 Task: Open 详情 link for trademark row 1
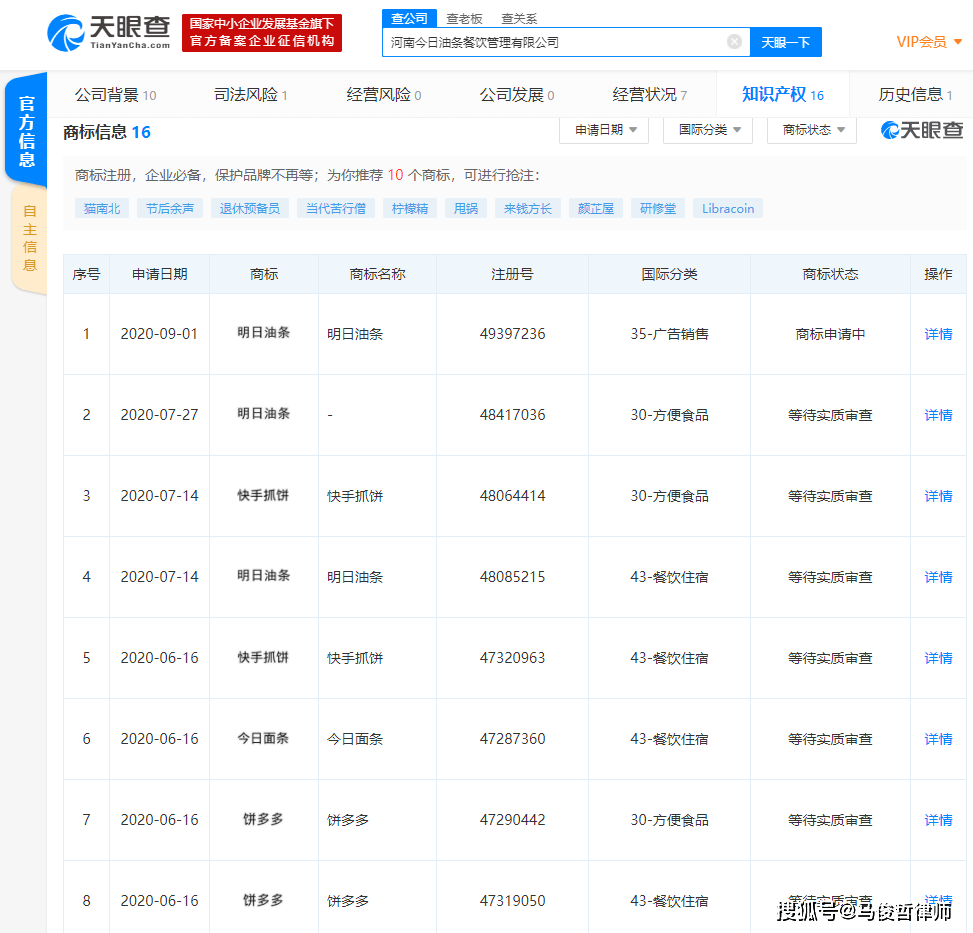(x=938, y=334)
